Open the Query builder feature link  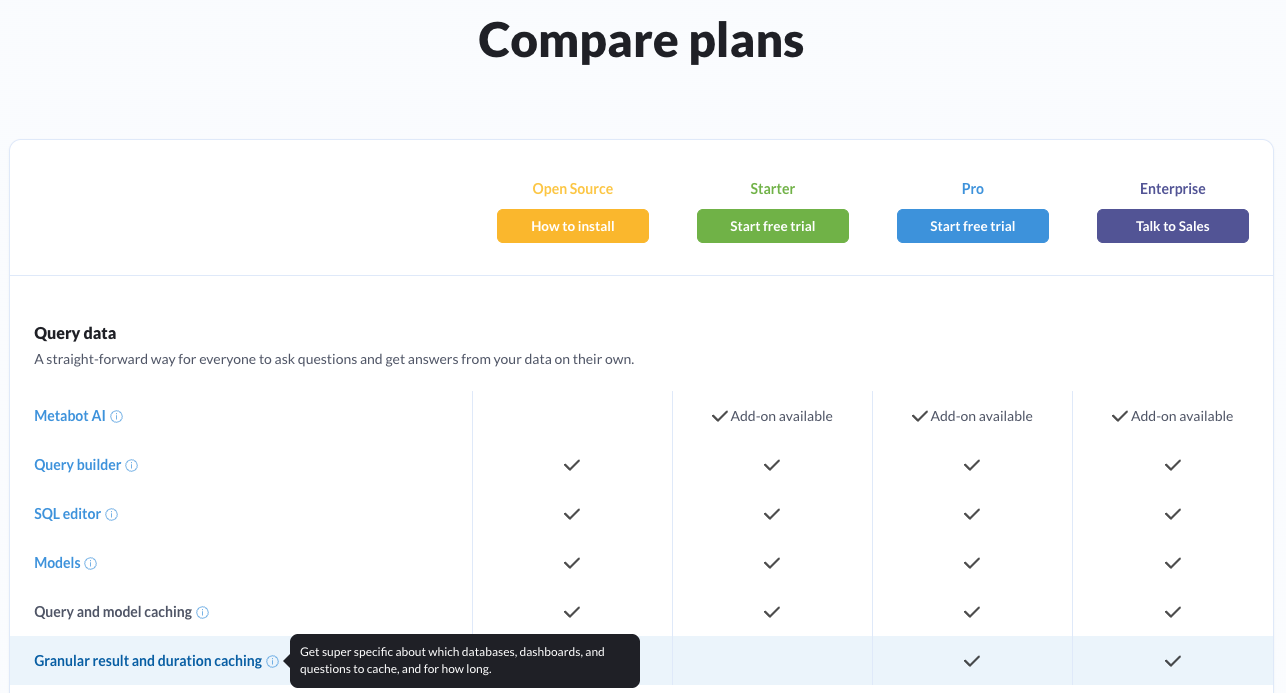coord(78,465)
